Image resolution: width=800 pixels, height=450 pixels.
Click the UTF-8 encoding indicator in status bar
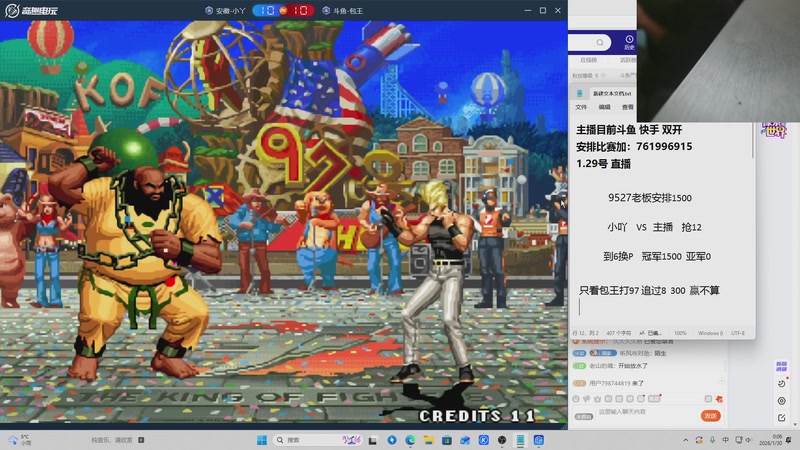(738, 333)
